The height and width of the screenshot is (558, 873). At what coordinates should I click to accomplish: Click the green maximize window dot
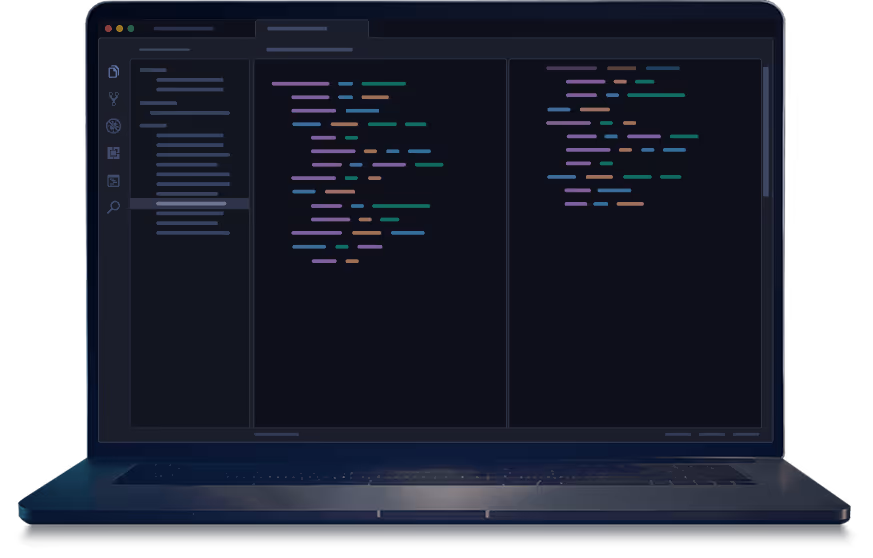(x=130, y=29)
